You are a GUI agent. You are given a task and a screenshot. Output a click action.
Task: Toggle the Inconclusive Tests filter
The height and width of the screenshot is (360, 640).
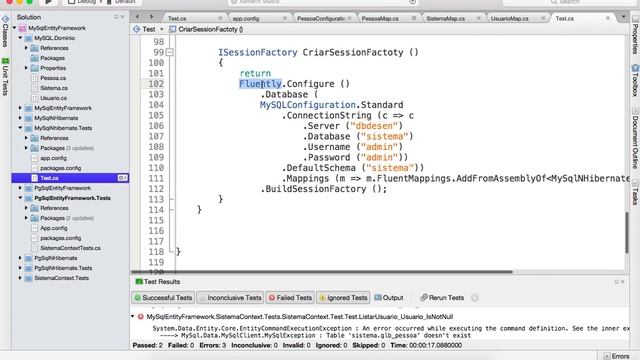pyautogui.click(x=230, y=298)
